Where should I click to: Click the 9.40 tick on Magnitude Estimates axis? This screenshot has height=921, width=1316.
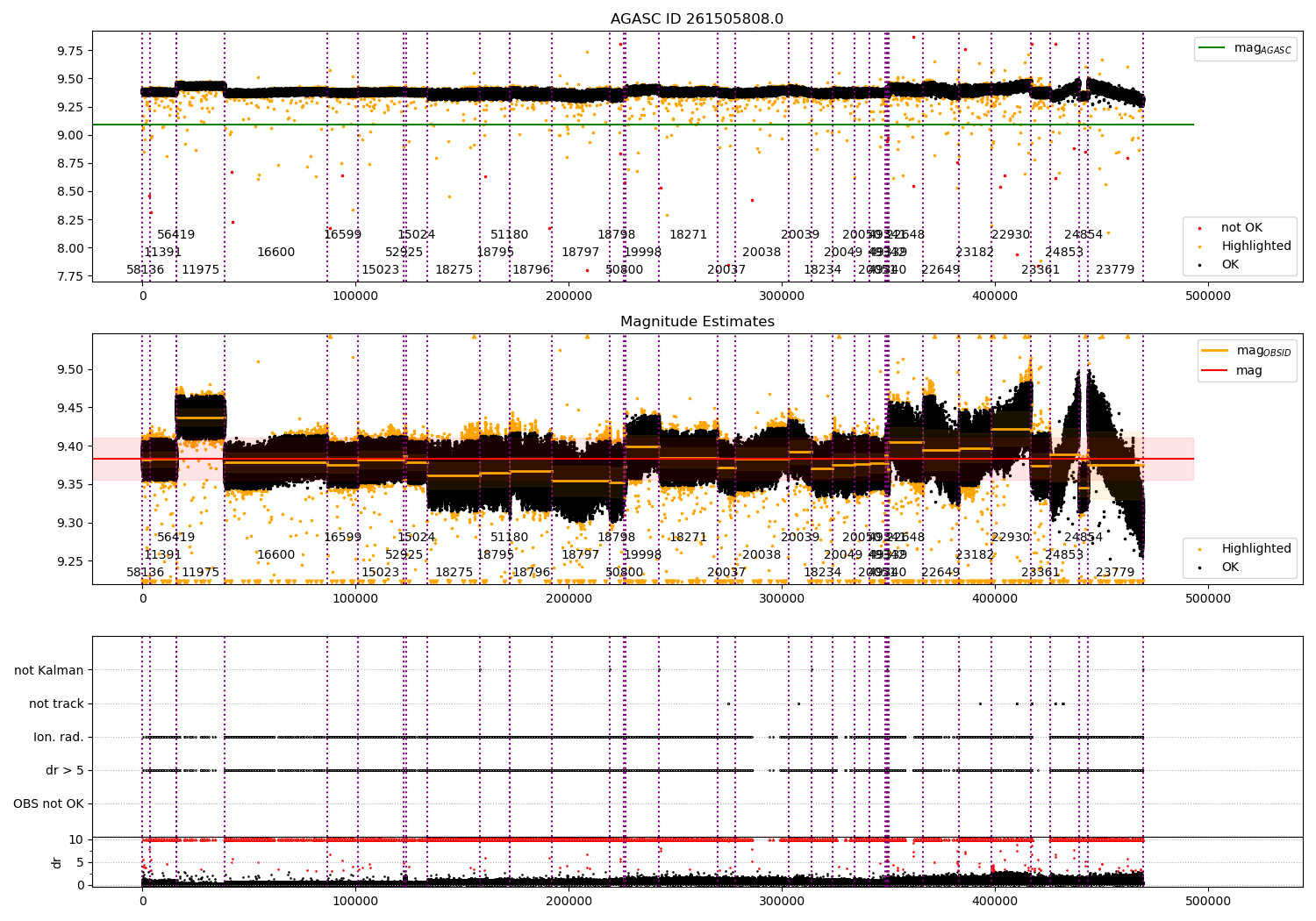pyautogui.click(x=69, y=446)
